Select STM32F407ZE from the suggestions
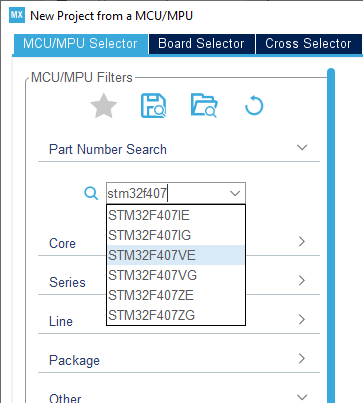This screenshot has height=403, width=363. tap(176, 295)
